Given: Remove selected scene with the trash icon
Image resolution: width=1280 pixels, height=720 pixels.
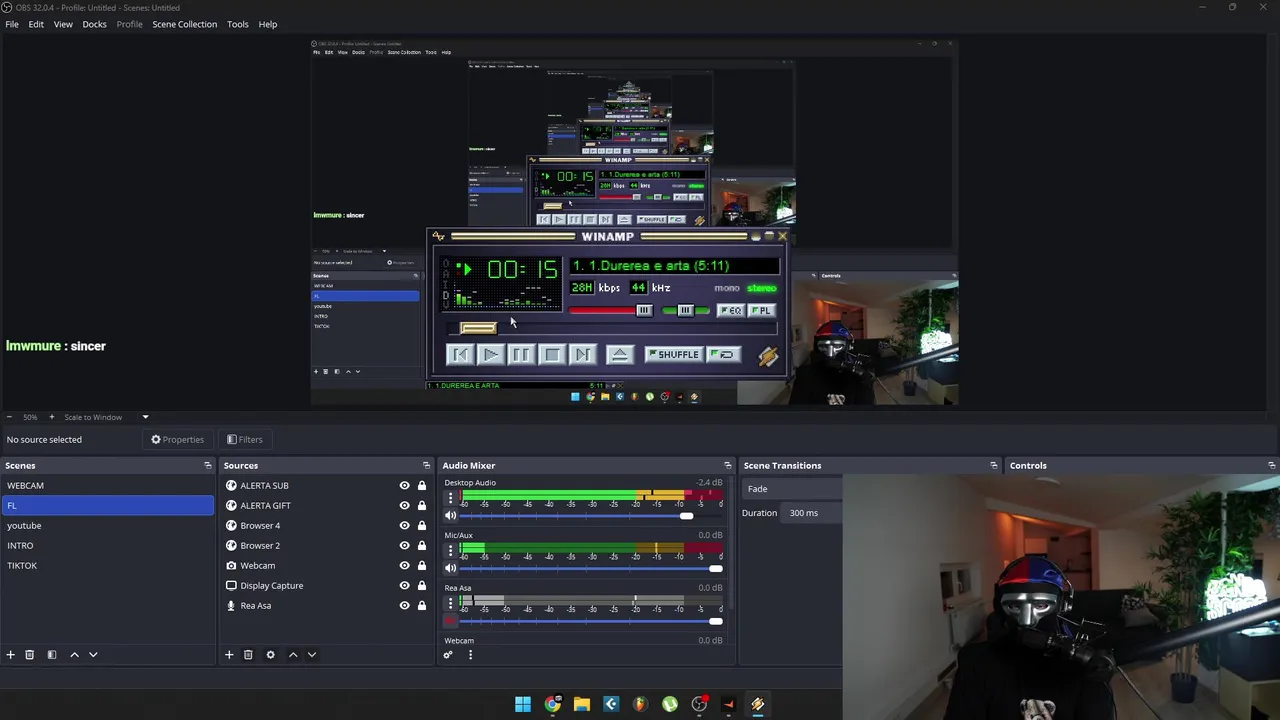Looking at the screenshot, I should [x=29, y=654].
